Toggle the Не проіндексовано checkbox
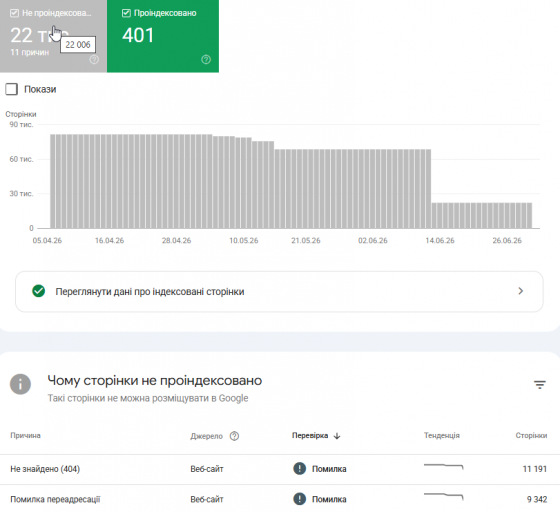Image resolution: width=560 pixels, height=512 pixels. click(x=14, y=13)
